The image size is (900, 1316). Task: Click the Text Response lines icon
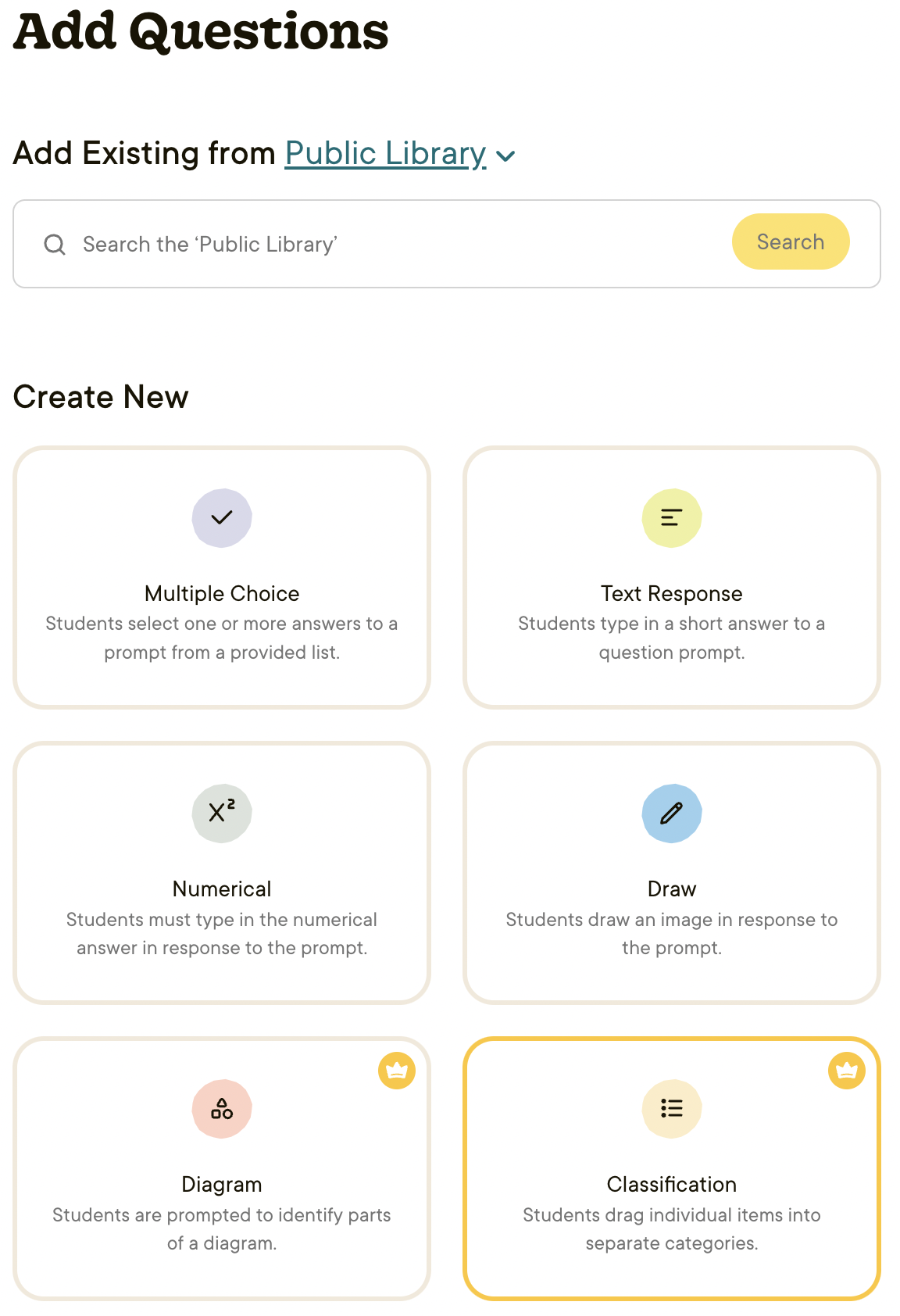[x=672, y=517]
